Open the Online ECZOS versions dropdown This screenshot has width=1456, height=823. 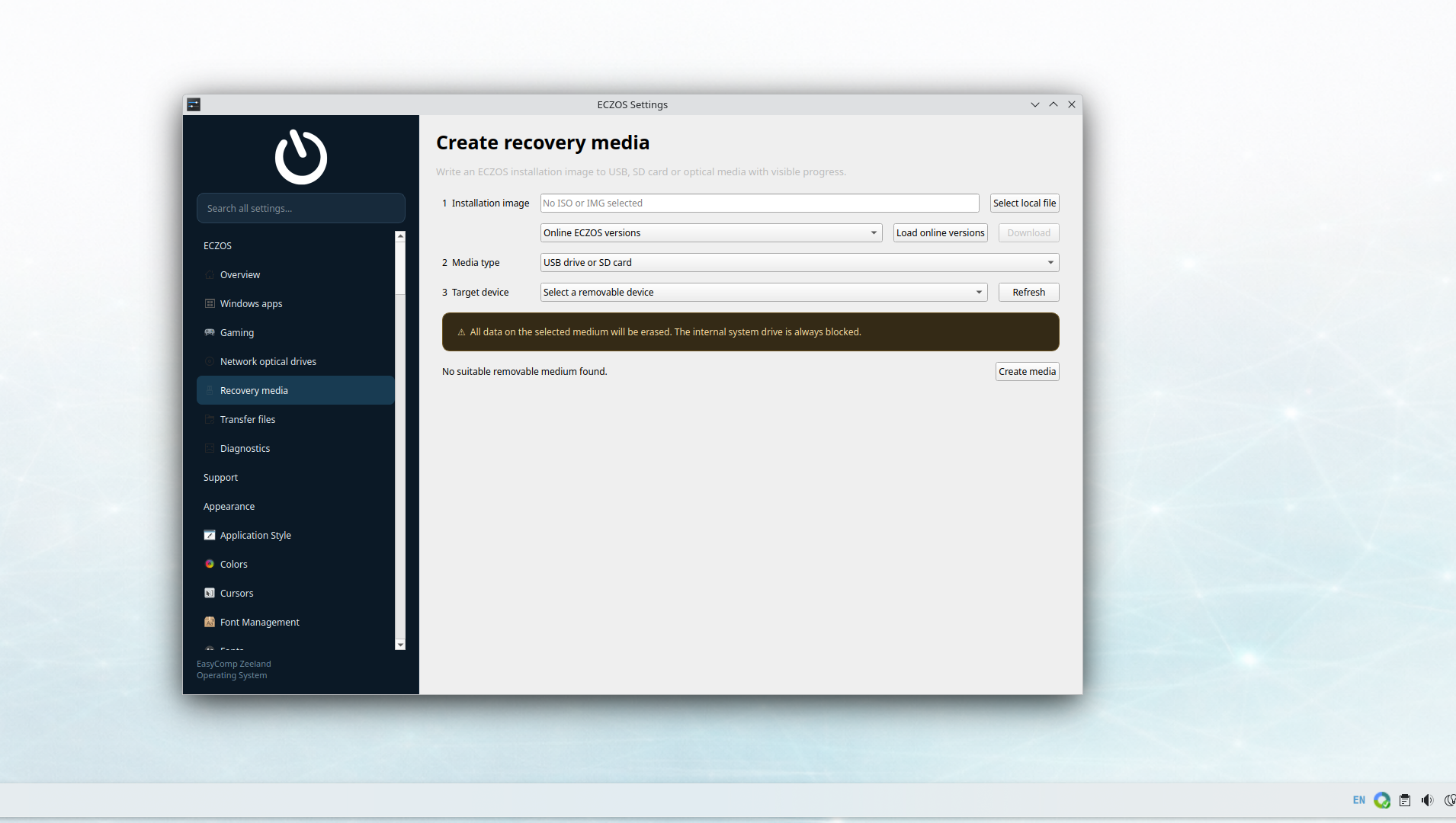pos(711,232)
